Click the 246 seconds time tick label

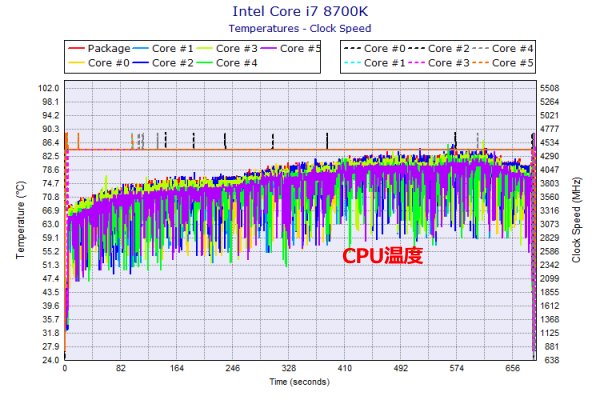(x=233, y=368)
